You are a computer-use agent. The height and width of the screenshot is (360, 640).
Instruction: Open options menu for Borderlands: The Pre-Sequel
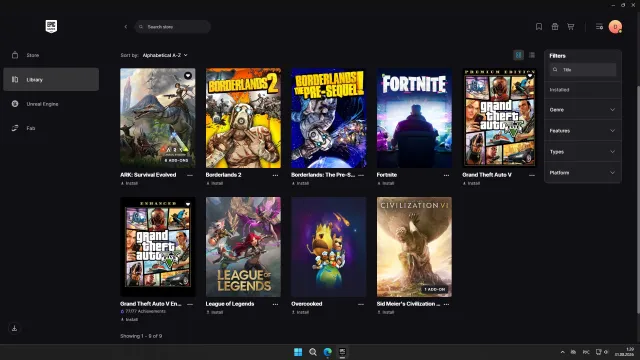[x=361, y=175]
